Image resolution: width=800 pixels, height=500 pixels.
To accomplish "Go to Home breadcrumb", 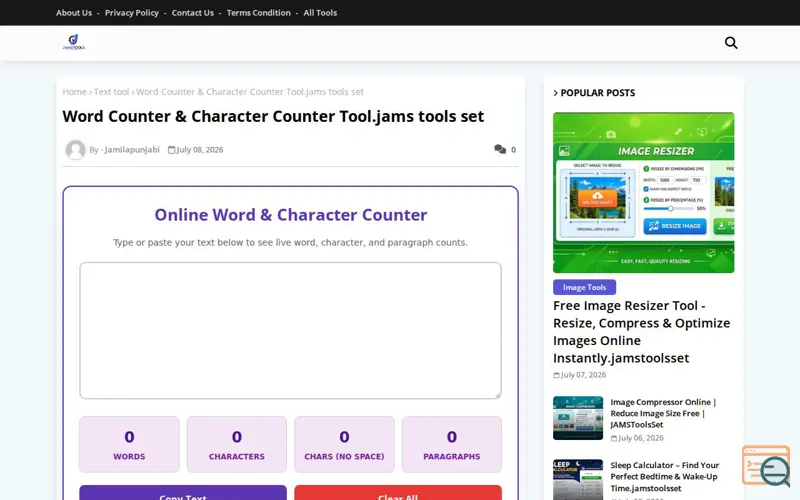I will (x=74, y=92).
